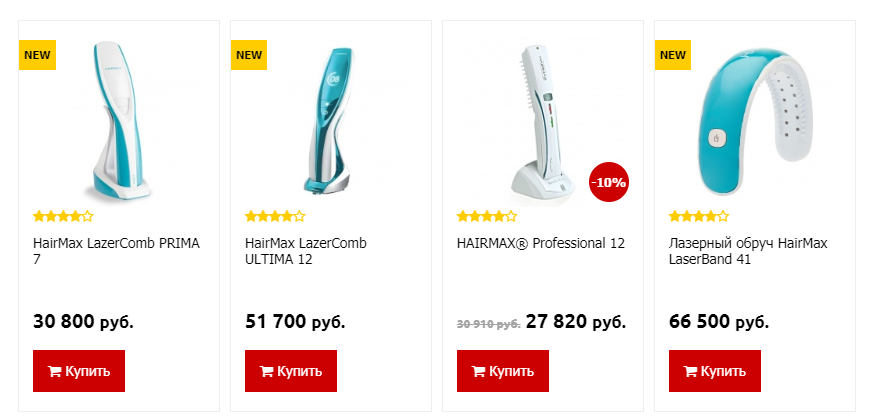Click the star rating of Professional 12
The image size is (896, 417).
[487, 216]
